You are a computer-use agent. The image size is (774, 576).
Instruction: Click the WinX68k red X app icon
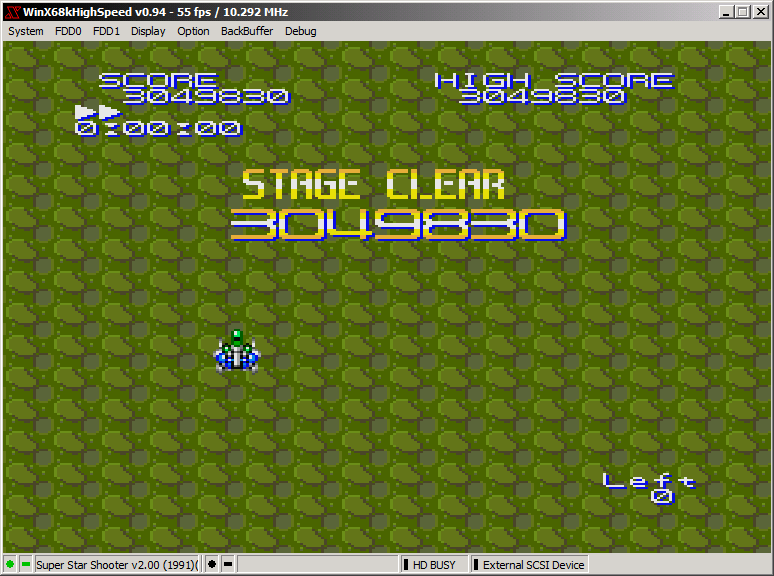(x=12, y=12)
